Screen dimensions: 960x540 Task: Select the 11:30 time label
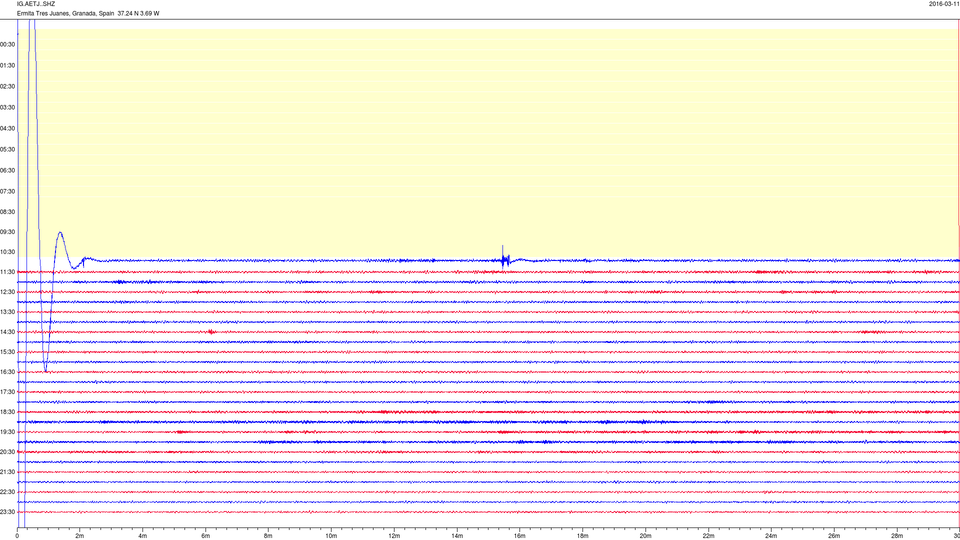[7, 272]
